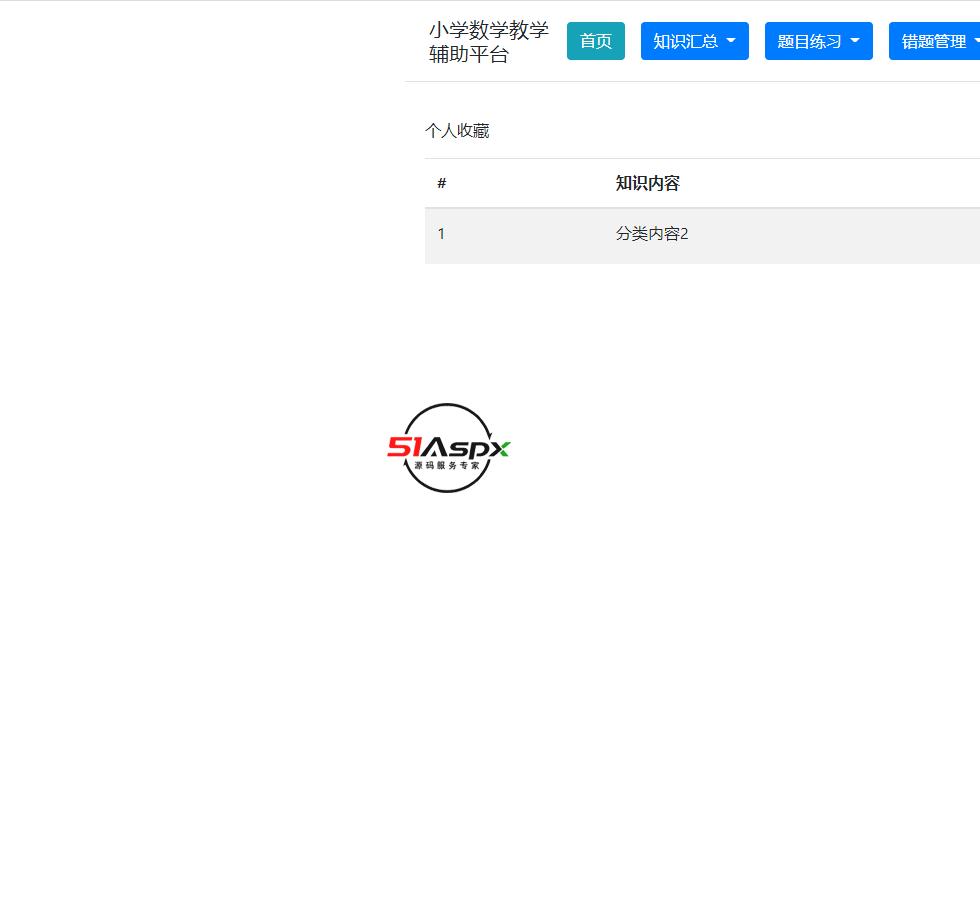Expand the 题目练习 dropdown

point(818,41)
